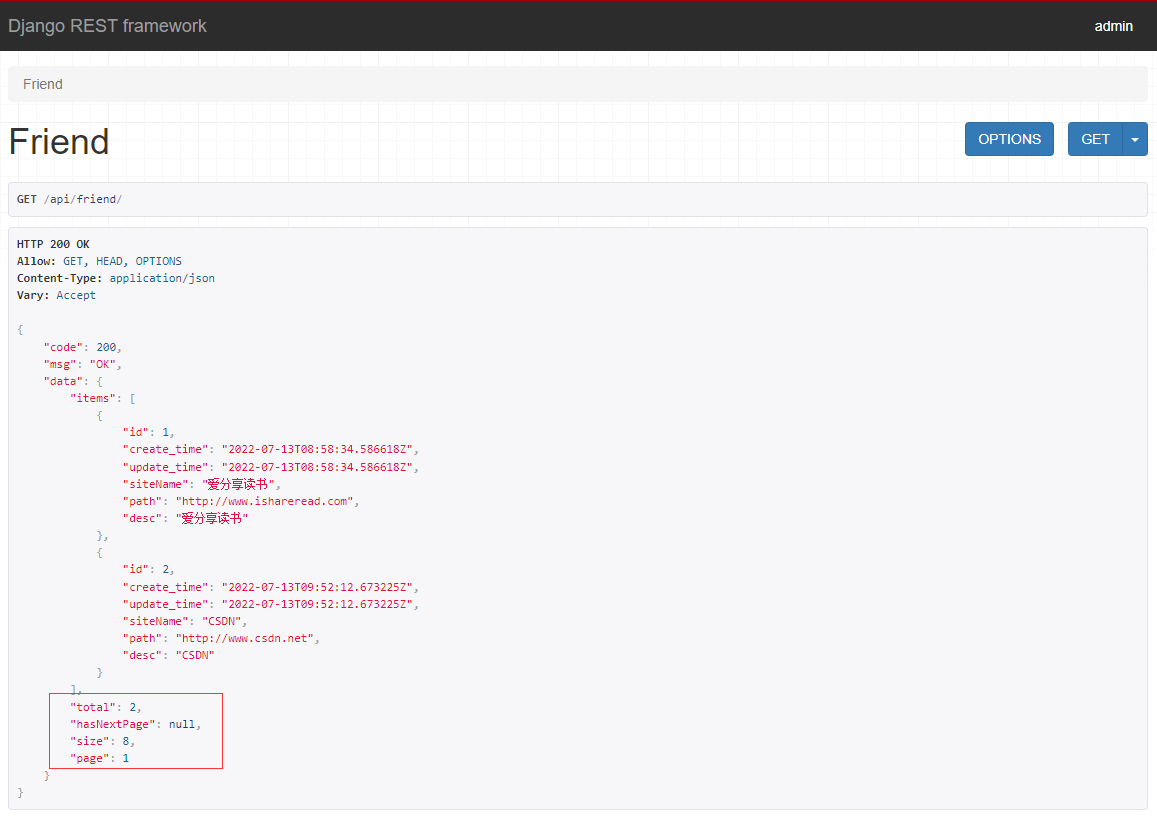Click the "page" field in the response
Screen dimensions: 1157x817
(x=99, y=758)
